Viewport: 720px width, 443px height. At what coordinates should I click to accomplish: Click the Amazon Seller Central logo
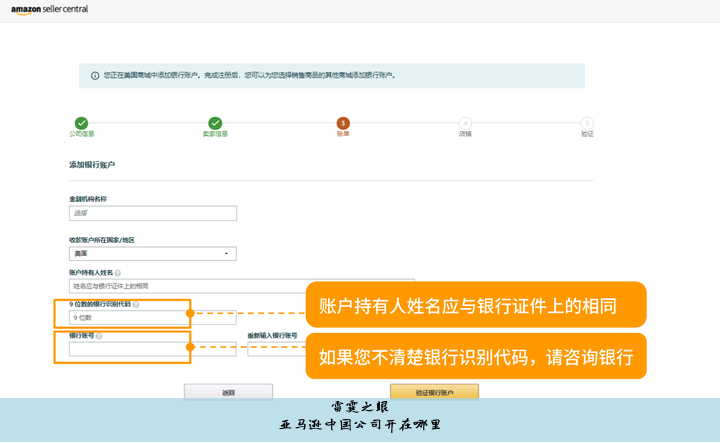(50, 10)
